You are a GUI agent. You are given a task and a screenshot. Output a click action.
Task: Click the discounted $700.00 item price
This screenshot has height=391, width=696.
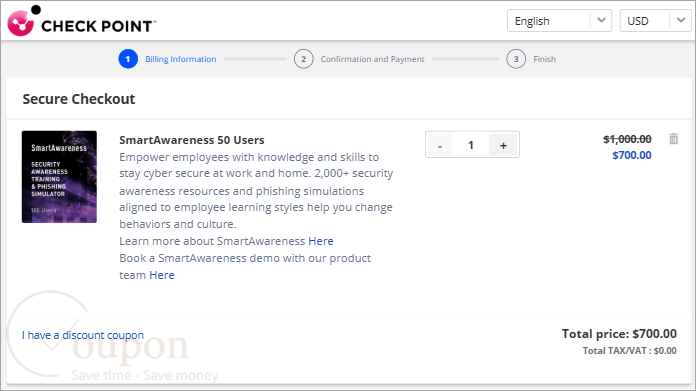632,155
